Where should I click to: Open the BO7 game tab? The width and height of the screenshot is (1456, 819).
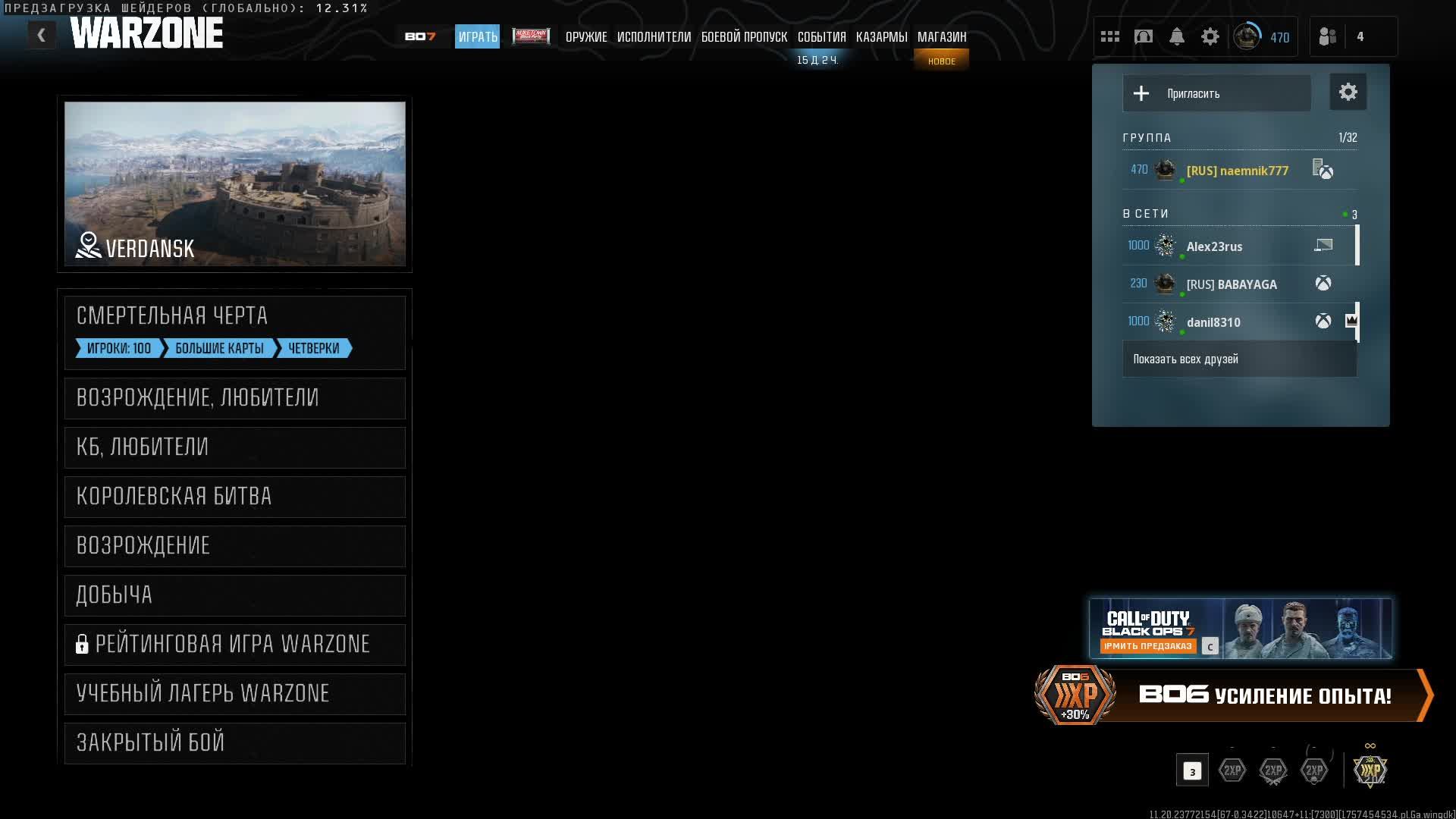pos(420,36)
